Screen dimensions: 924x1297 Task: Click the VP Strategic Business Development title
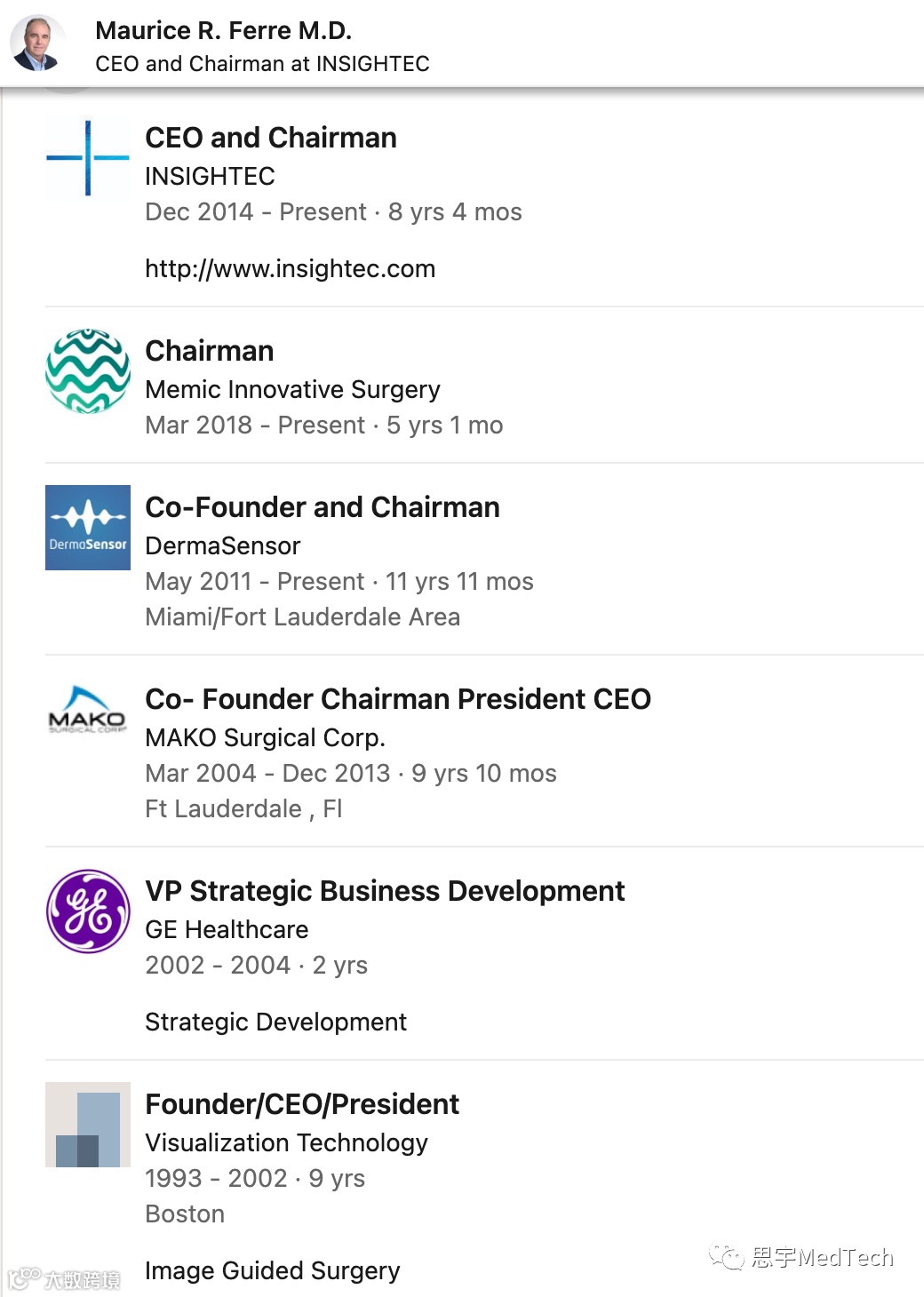(x=385, y=891)
